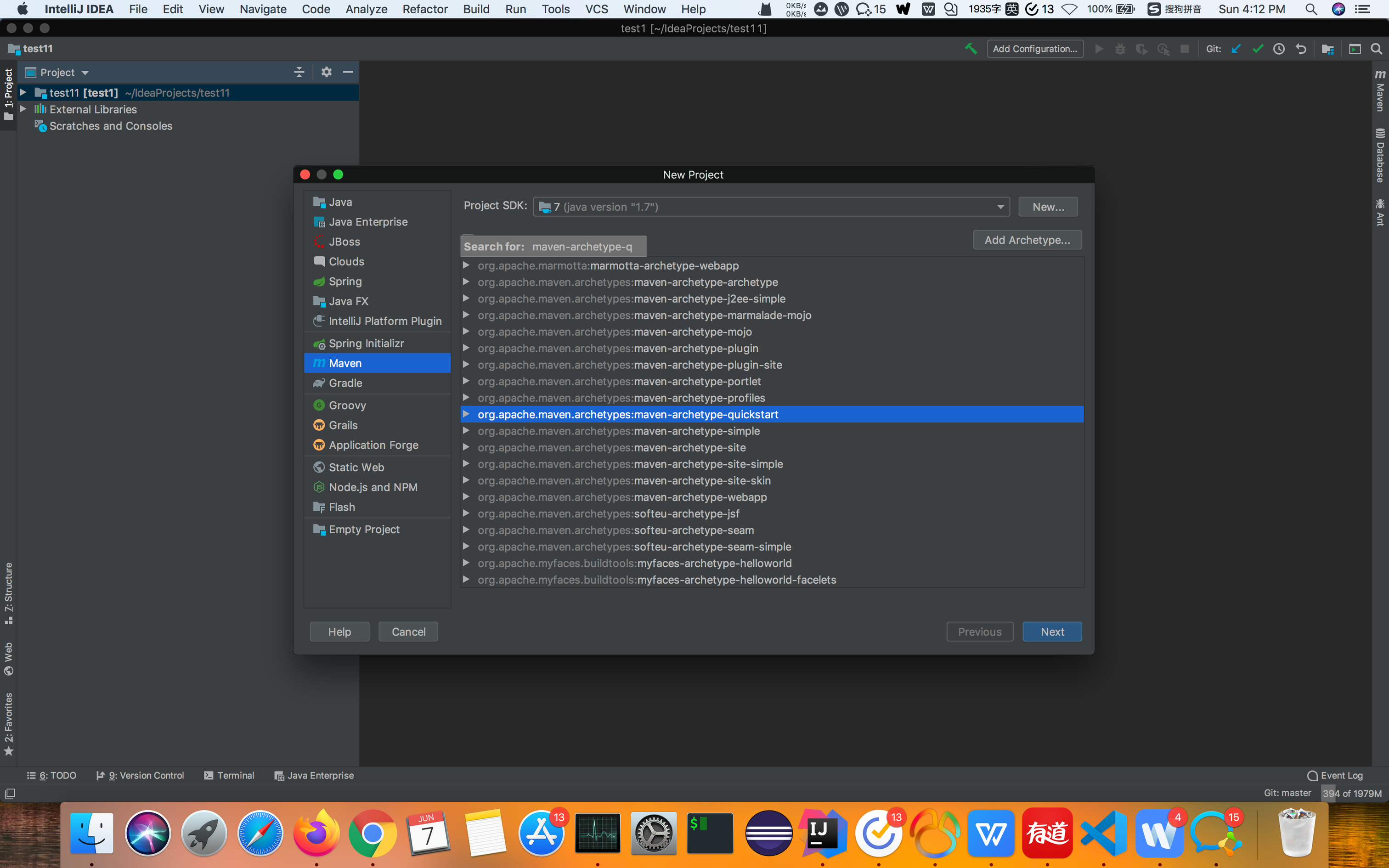Select maven-archetype-webapp in the list
Screen dimensions: 1389x868
(x=700, y=497)
